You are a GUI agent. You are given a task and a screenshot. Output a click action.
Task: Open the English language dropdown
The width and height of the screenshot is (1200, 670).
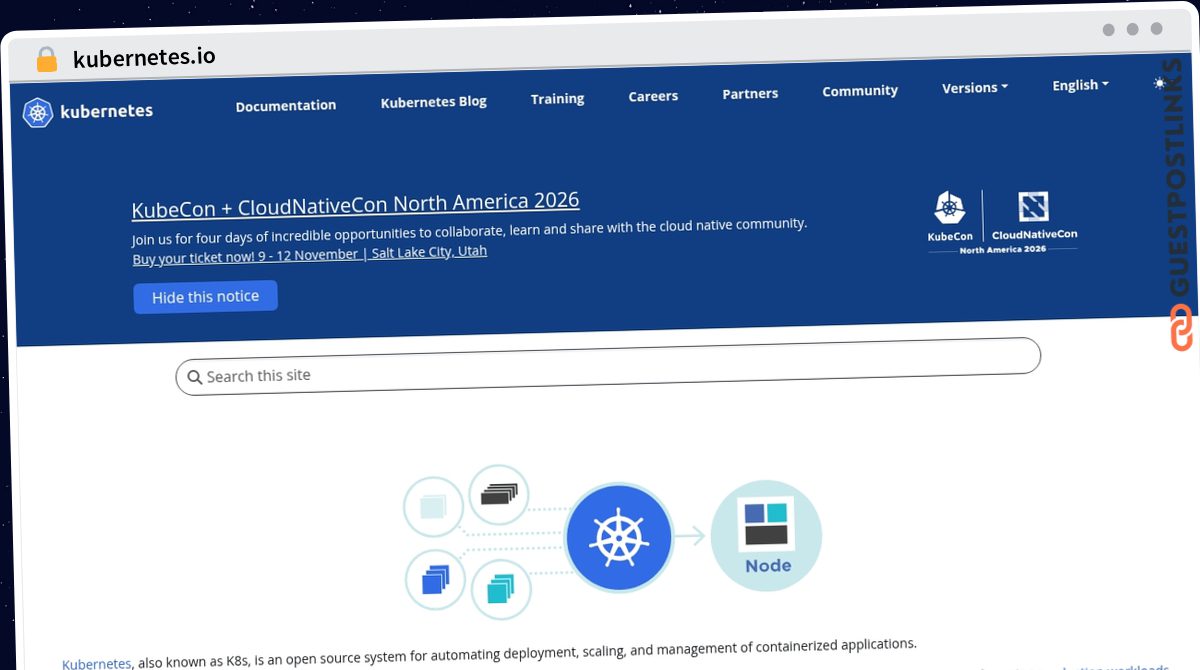pos(1080,85)
